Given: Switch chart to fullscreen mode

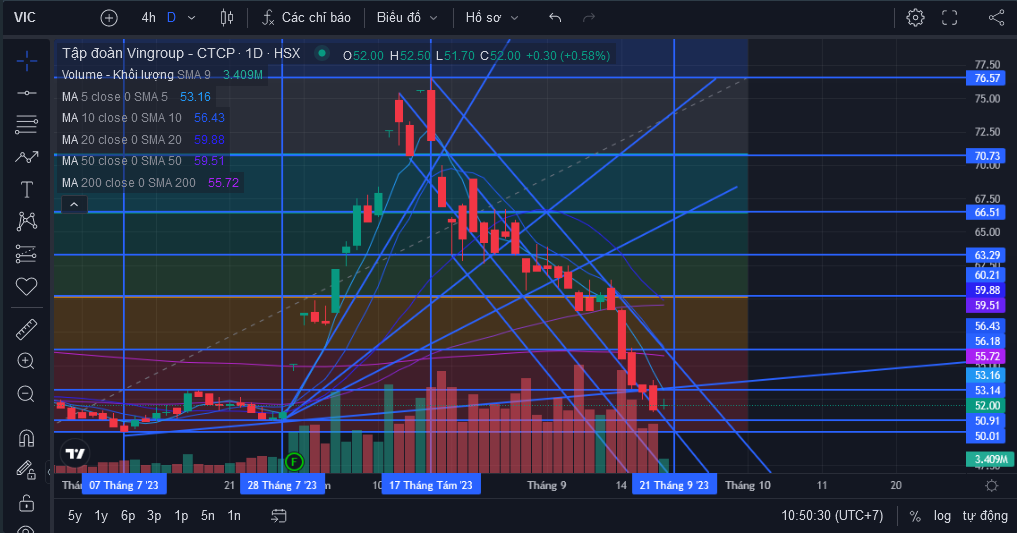Looking at the screenshot, I should pos(950,18).
